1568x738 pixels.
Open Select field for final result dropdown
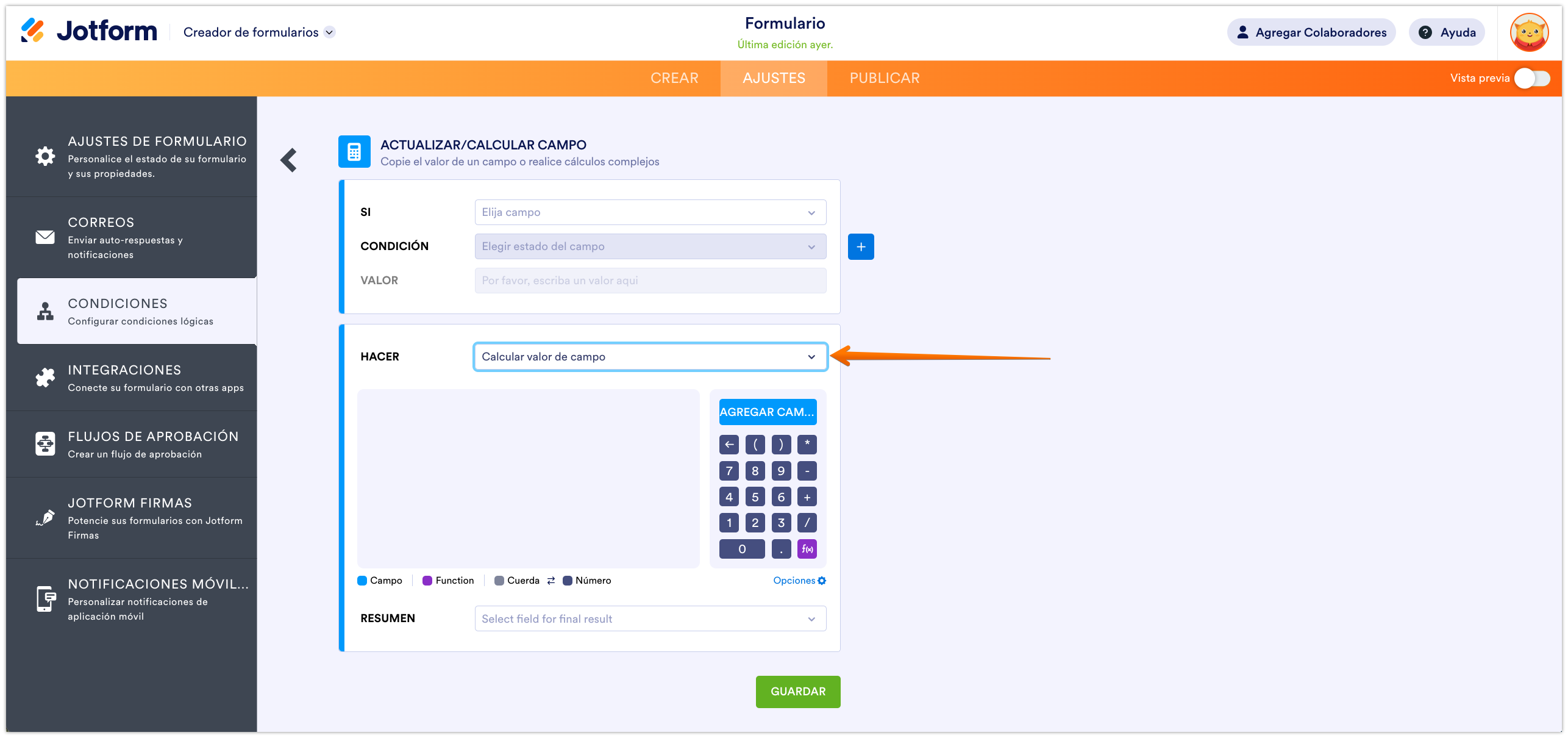[x=650, y=618]
